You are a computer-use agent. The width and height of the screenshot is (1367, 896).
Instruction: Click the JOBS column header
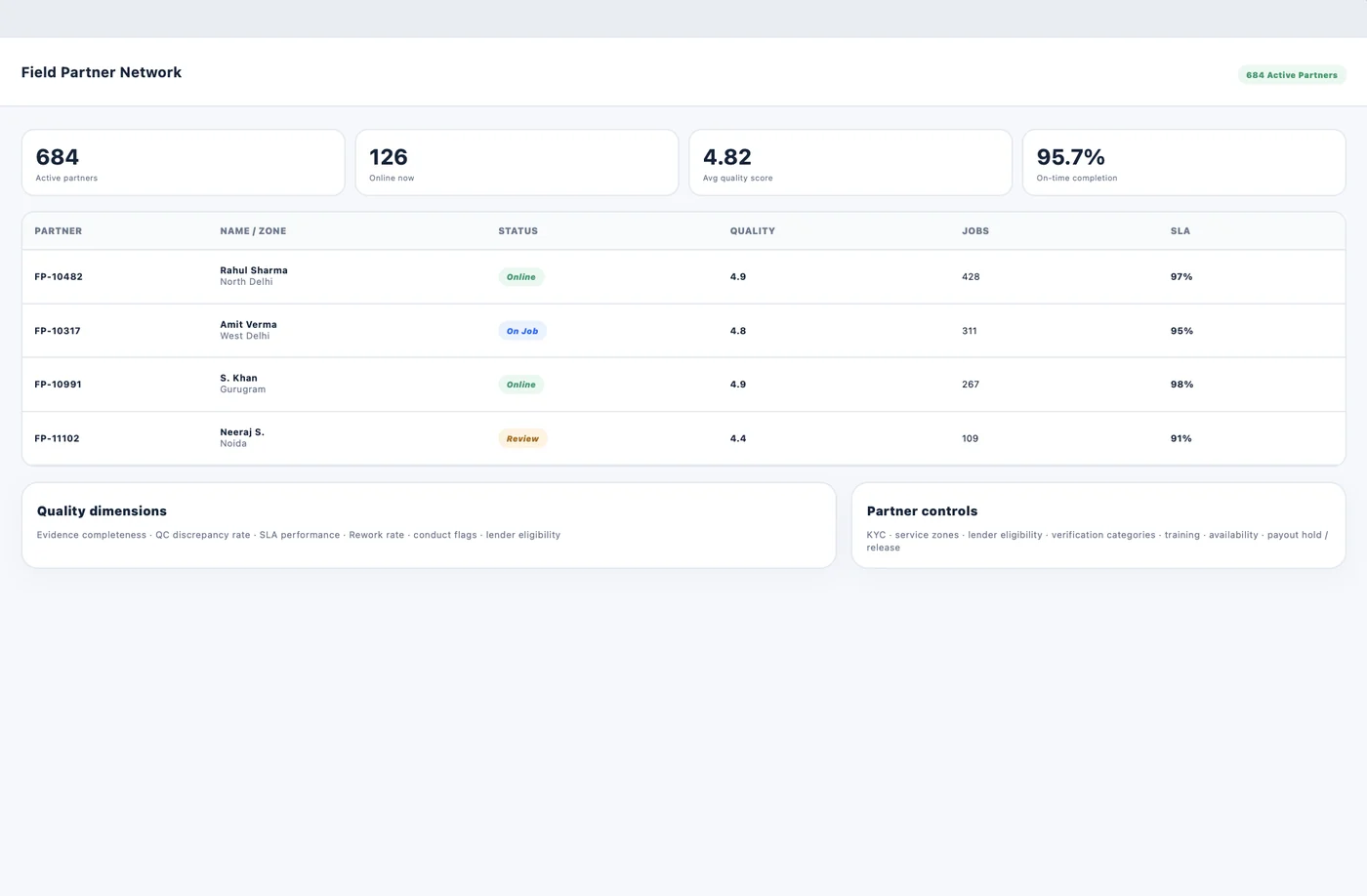click(x=975, y=231)
